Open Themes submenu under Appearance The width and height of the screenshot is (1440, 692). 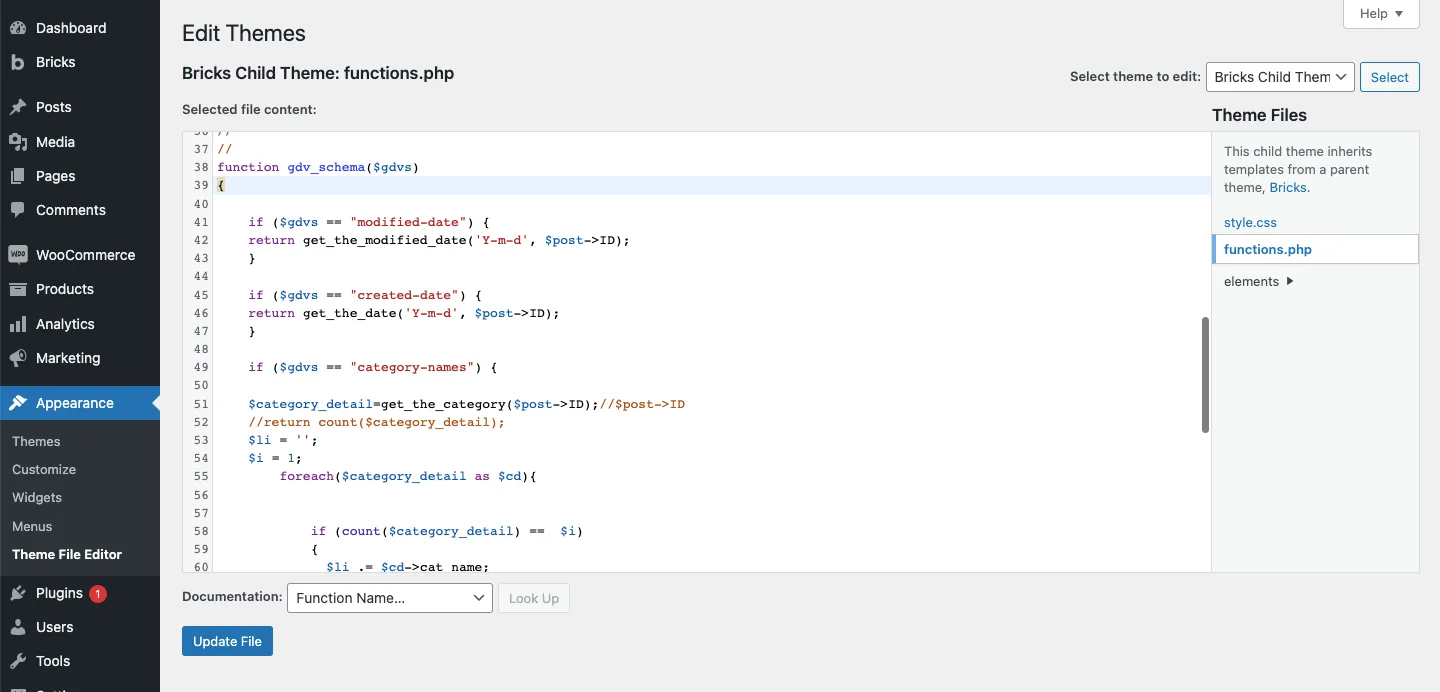tap(36, 441)
